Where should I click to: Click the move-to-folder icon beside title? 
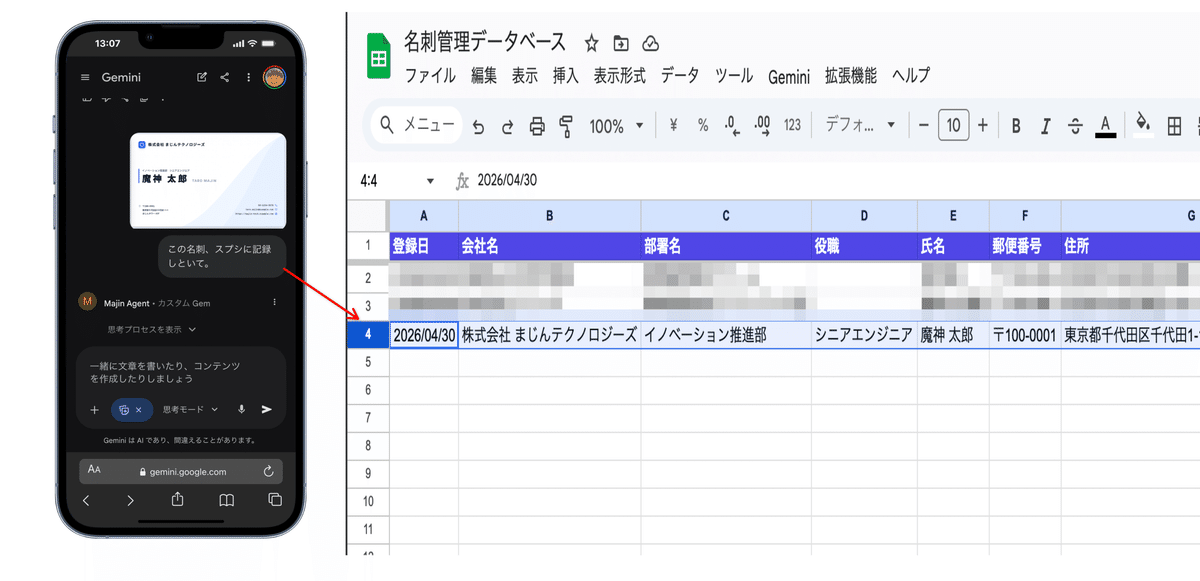pos(621,43)
